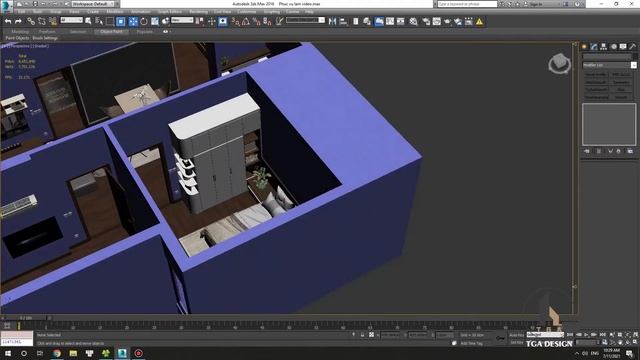
Task: Click the Sign In button
Action: click(x=536, y=4)
